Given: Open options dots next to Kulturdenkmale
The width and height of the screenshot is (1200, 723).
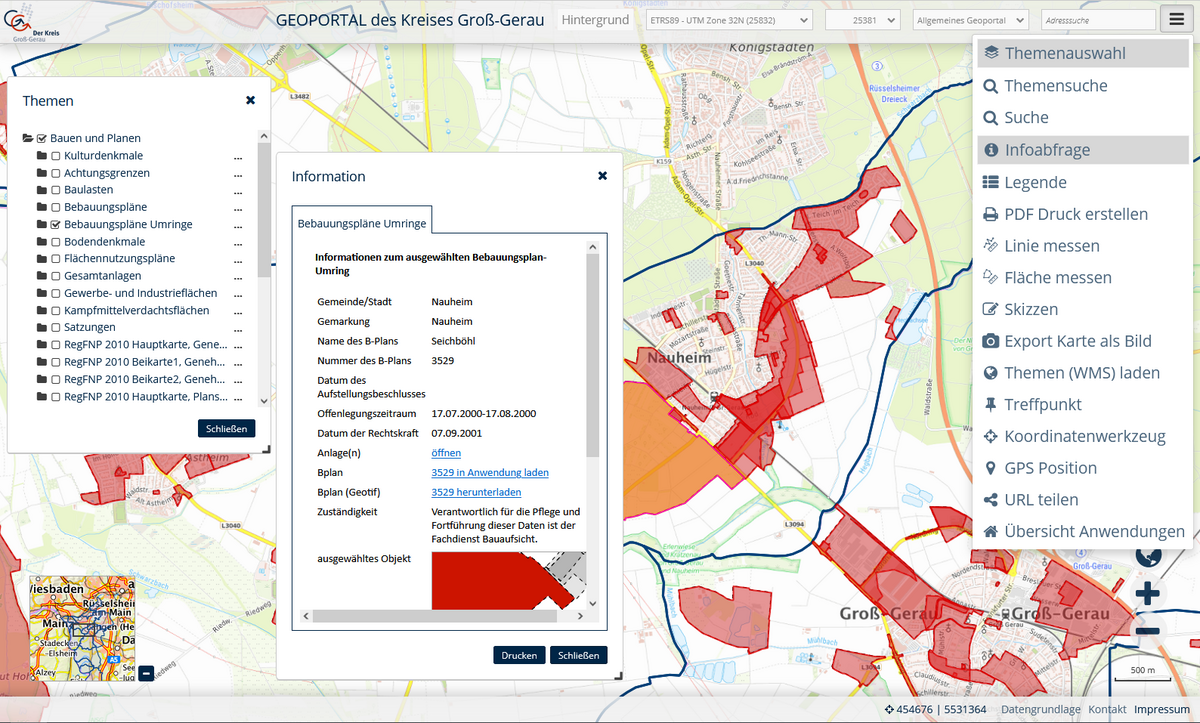Looking at the screenshot, I should coord(238,156).
